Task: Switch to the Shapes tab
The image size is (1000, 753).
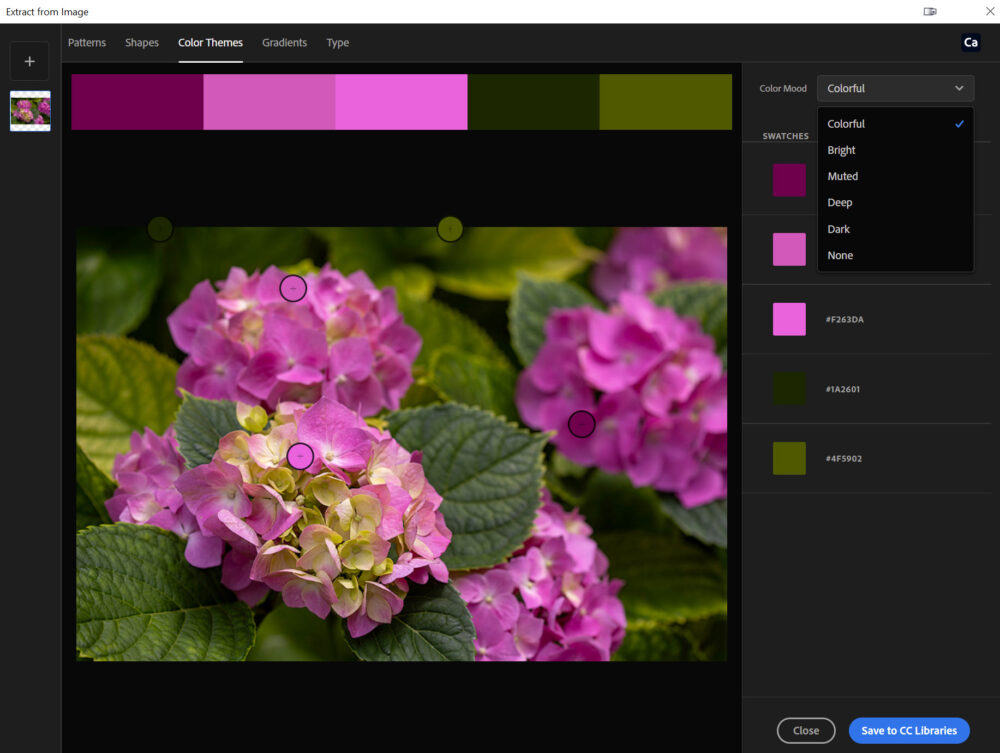Action: point(142,43)
